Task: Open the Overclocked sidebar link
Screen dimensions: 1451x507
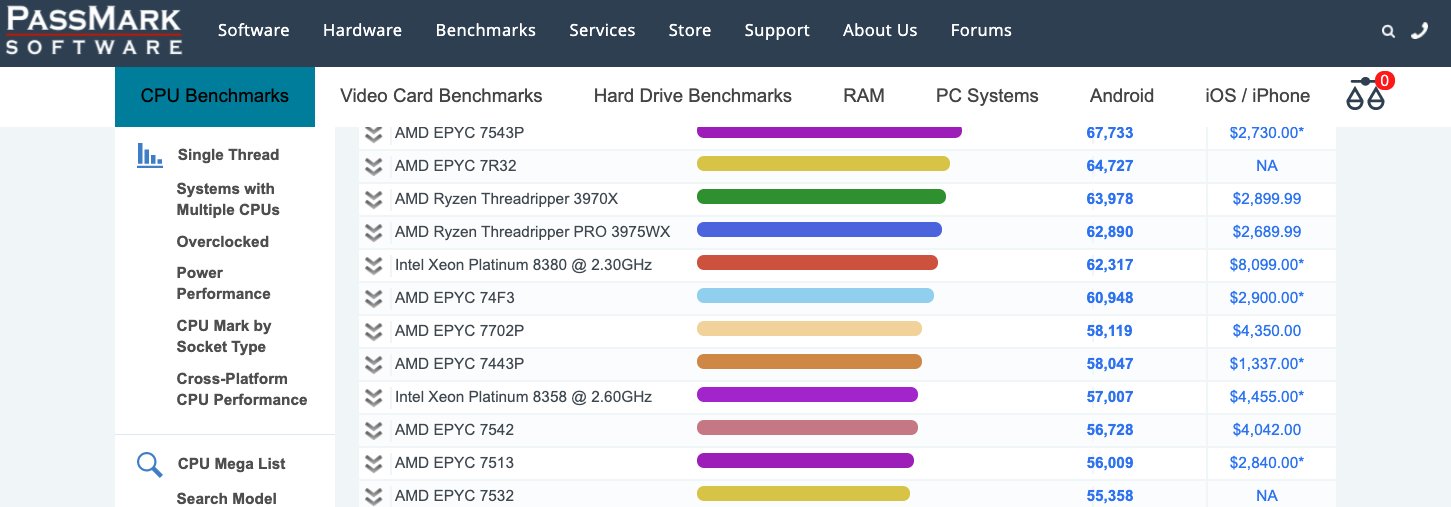Action: (x=223, y=242)
